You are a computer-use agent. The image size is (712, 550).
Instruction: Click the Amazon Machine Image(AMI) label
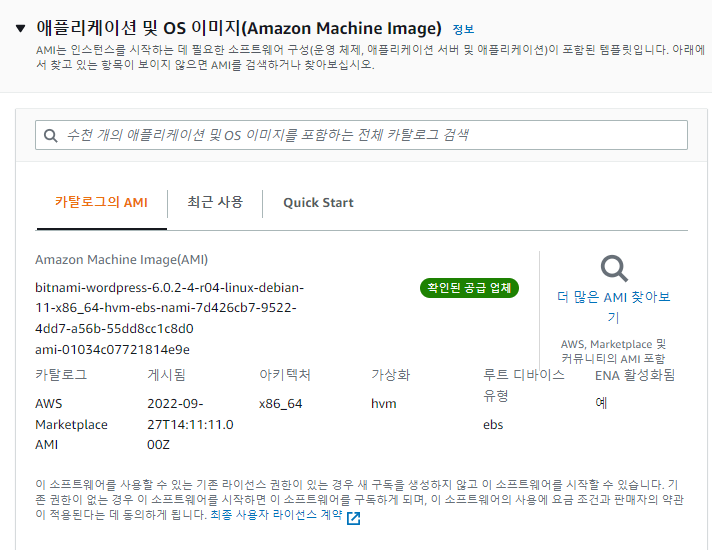coord(121,260)
